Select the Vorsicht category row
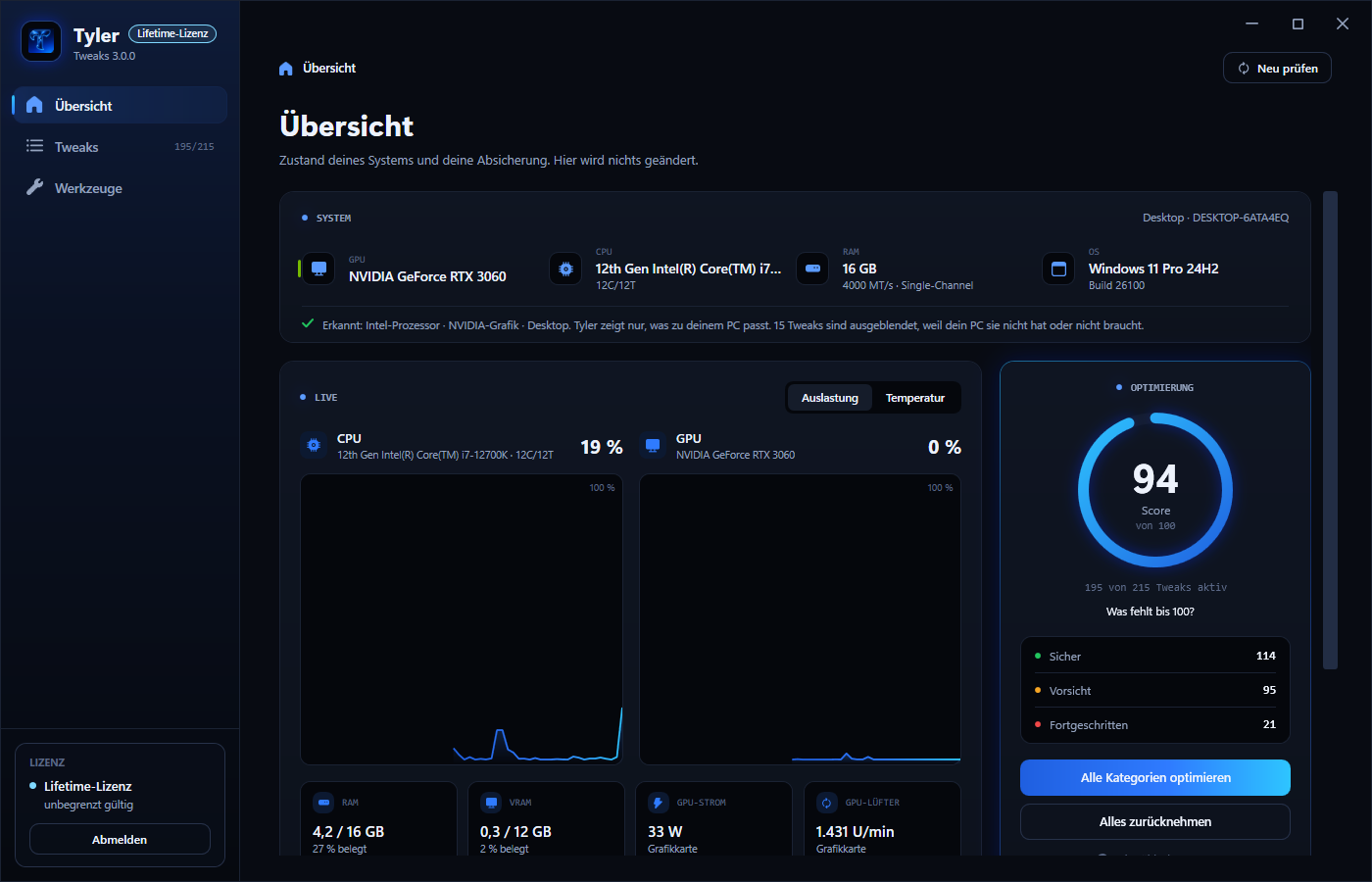 [1155, 690]
